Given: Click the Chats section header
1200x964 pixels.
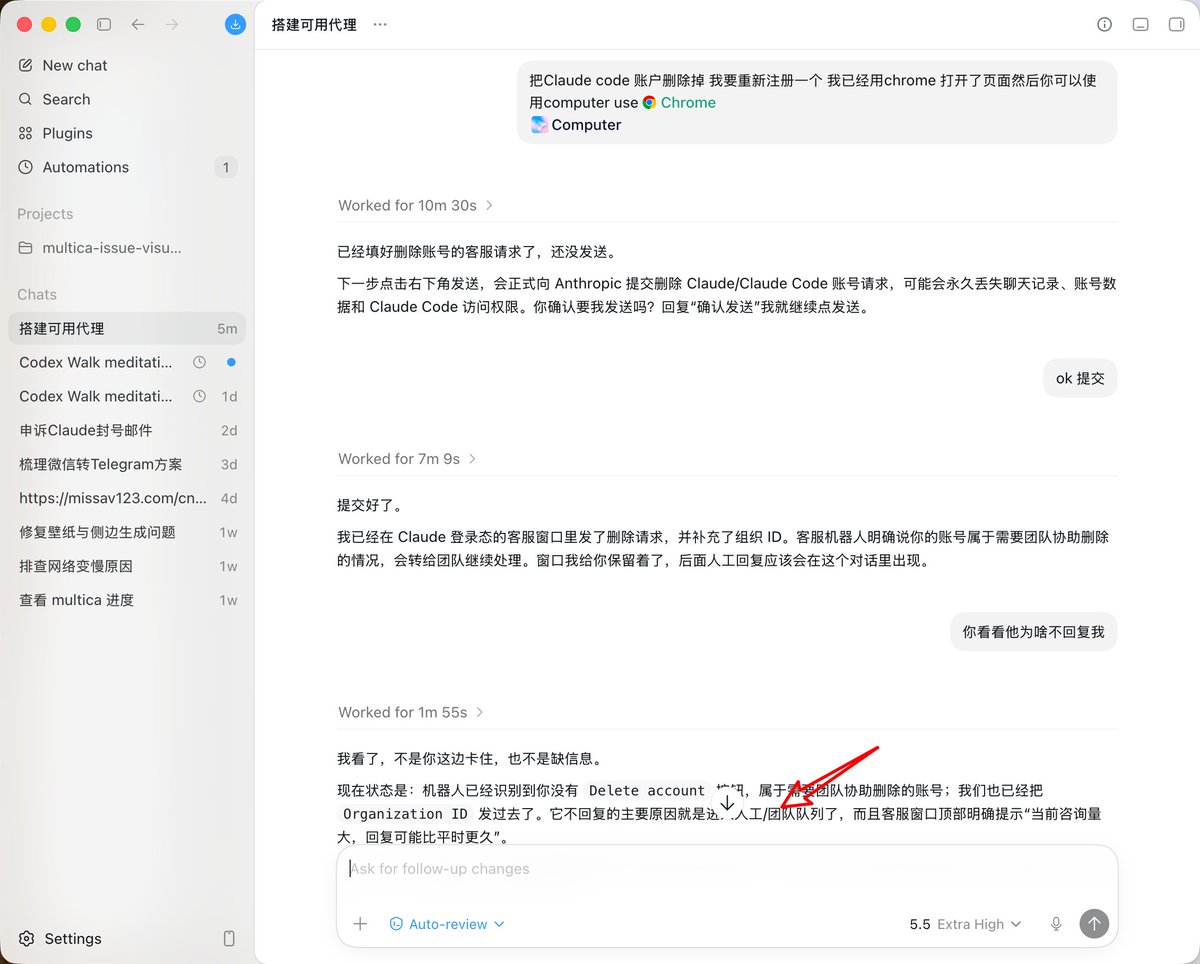Looking at the screenshot, I should point(37,294).
